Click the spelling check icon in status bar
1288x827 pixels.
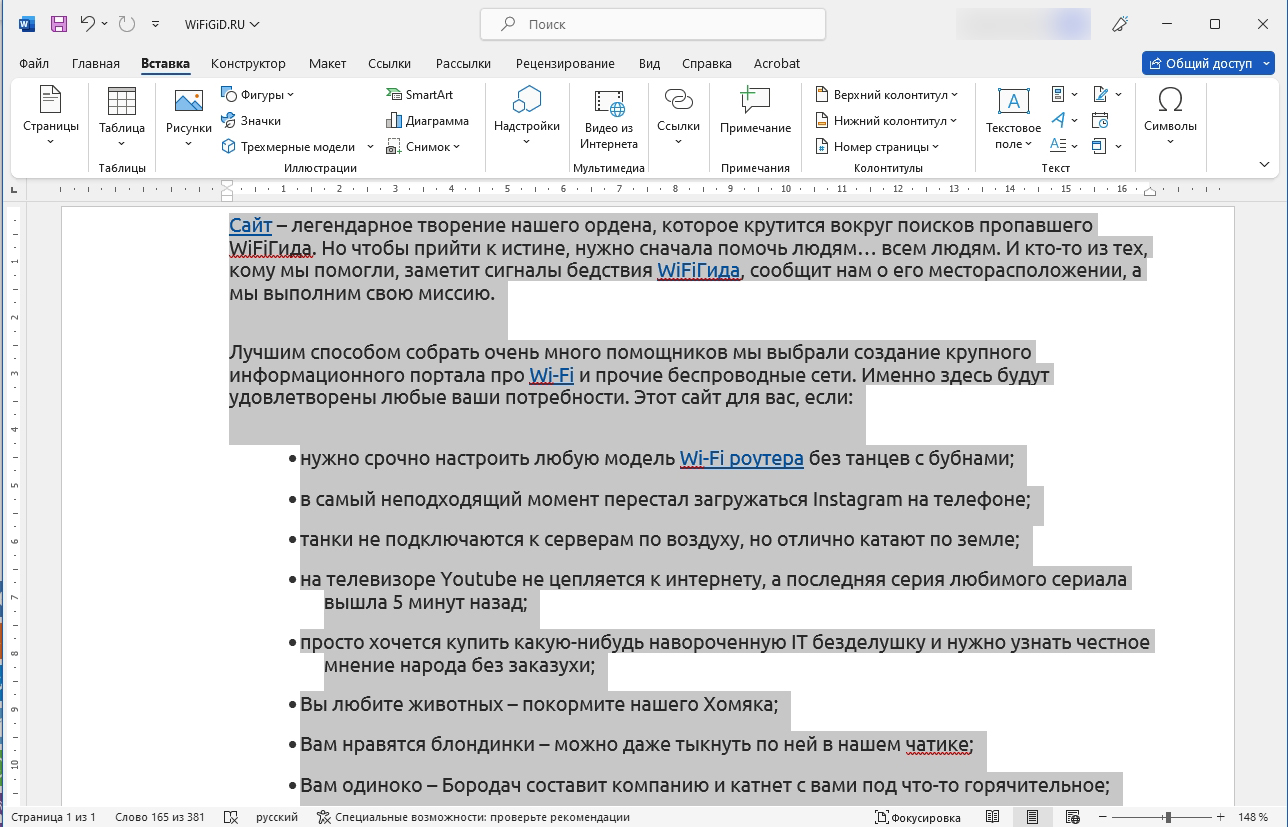pos(231,817)
